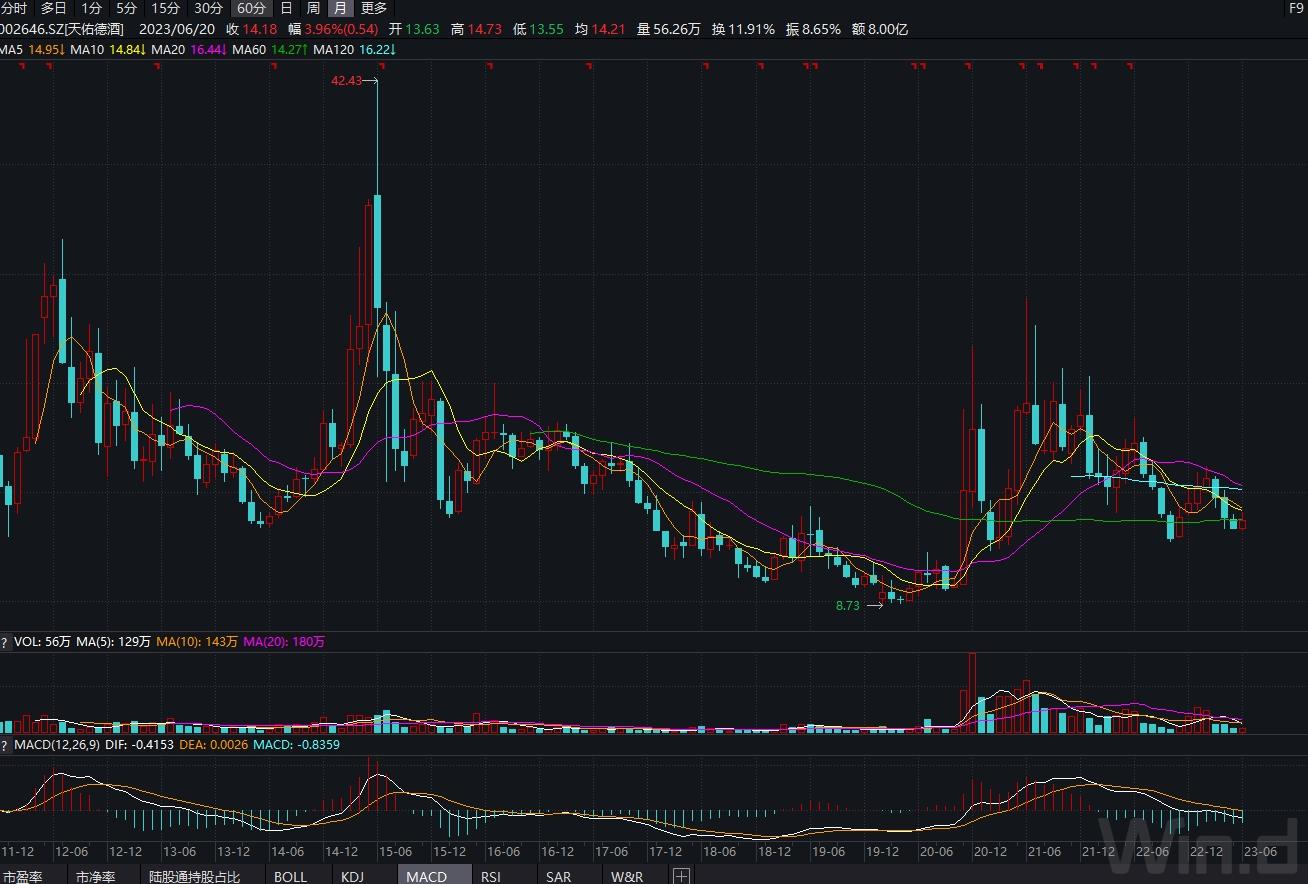Switch to the KDJ indicator
The width and height of the screenshot is (1308, 884).
point(352,876)
